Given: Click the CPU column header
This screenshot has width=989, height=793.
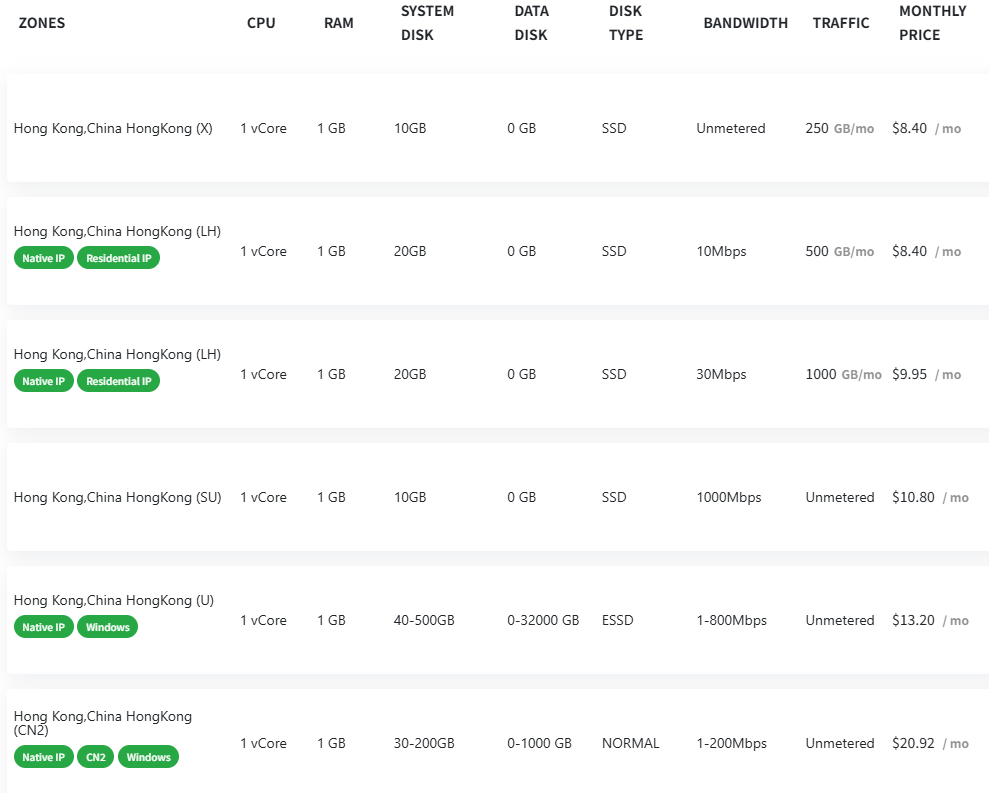Looking at the screenshot, I should pyautogui.click(x=261, y=23).
